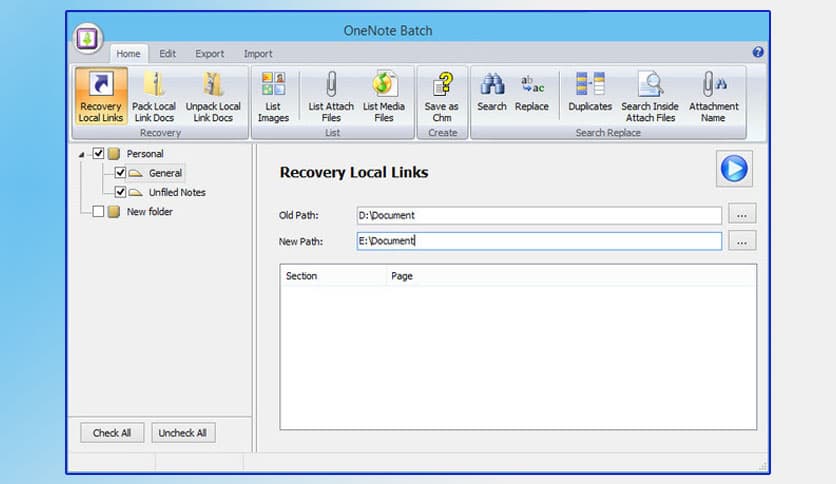Focus the New Path input field
Image resolution: width=836 pixels, height=484 pixels.
coord(539,241)
